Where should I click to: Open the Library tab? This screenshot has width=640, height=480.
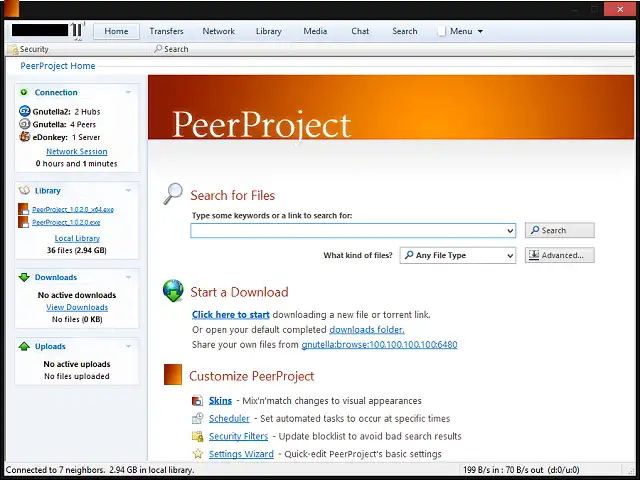point(269,31)
